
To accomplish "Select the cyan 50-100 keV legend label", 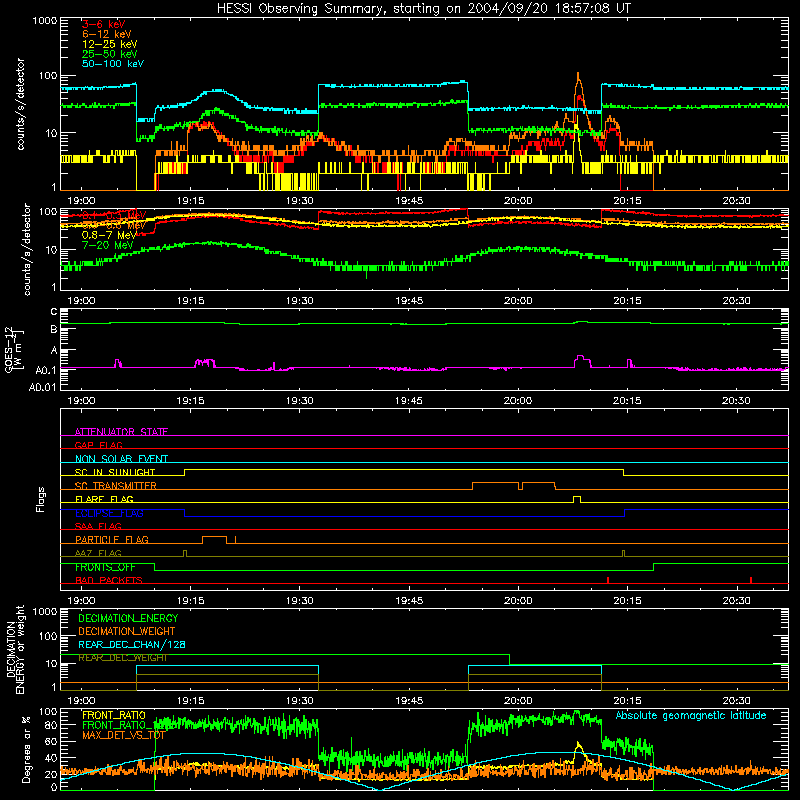I will click(113, 64).
